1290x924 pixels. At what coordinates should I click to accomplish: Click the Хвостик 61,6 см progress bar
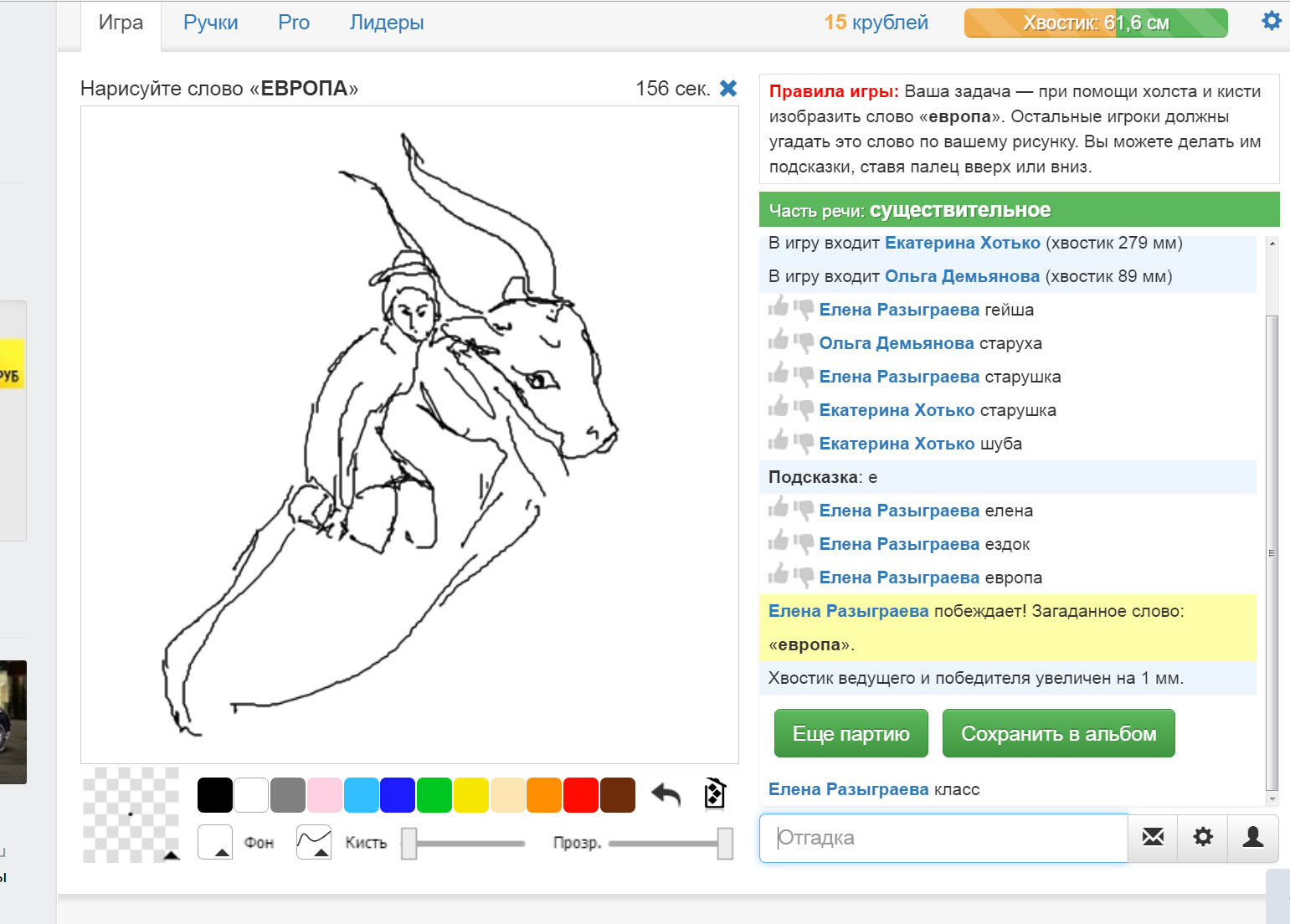(x=1096, y=23)
